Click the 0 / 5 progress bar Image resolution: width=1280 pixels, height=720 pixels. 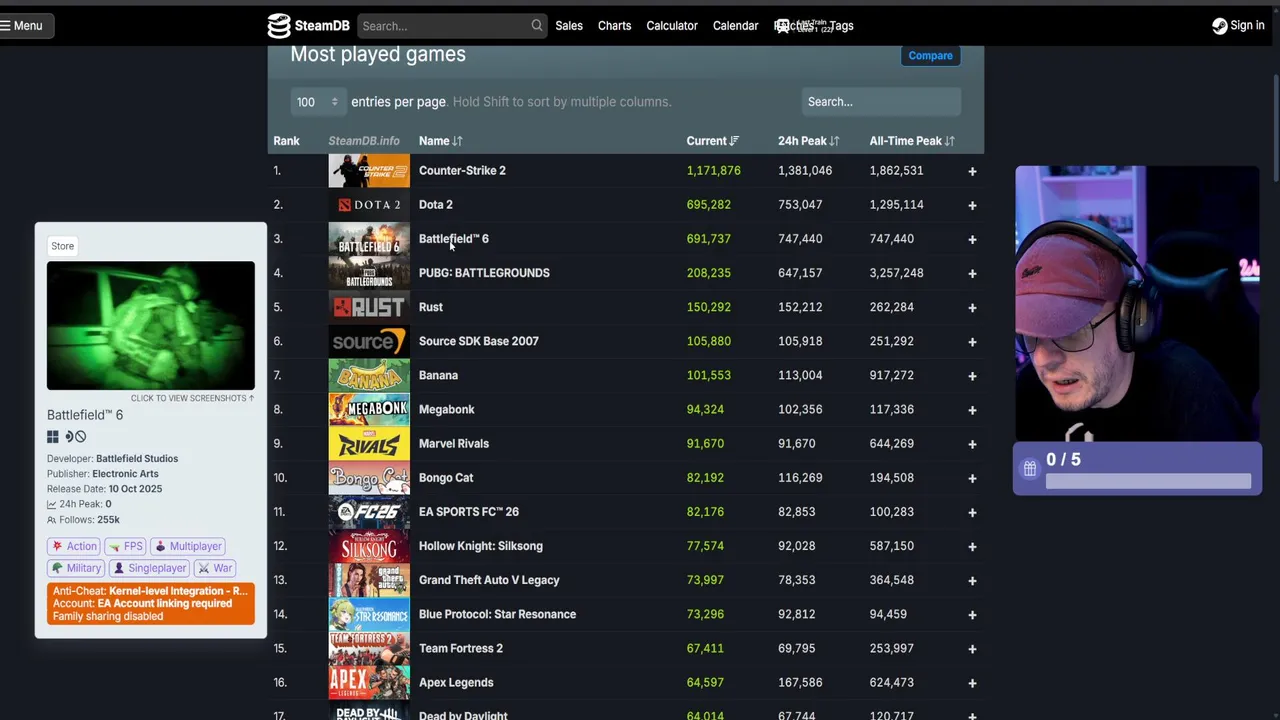click(1148, 482)
